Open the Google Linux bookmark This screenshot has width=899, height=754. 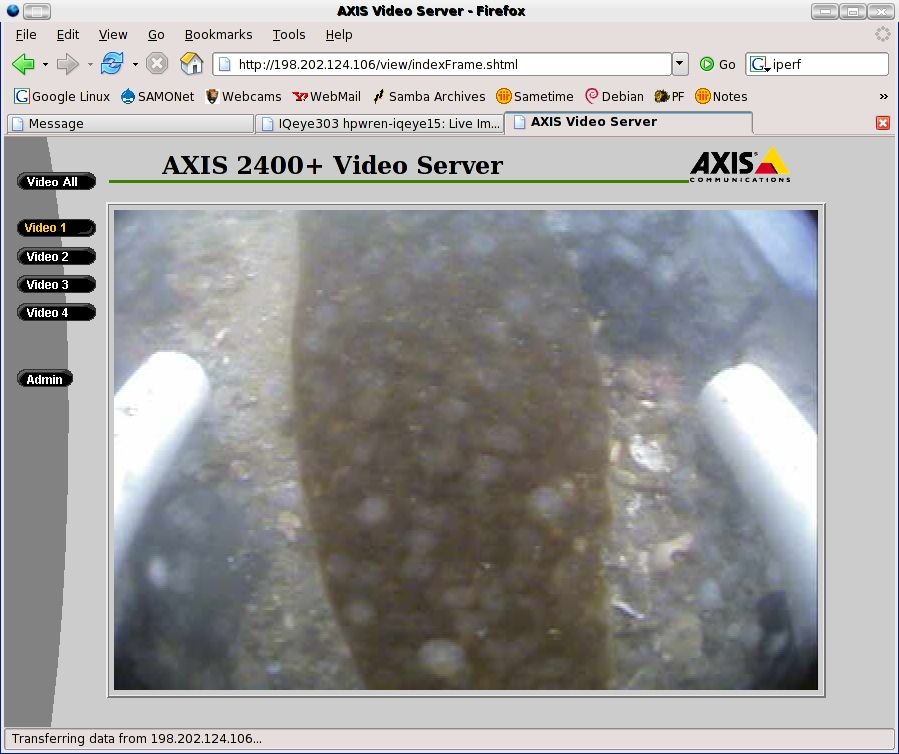pyautogui.click(x=62, y=96)
